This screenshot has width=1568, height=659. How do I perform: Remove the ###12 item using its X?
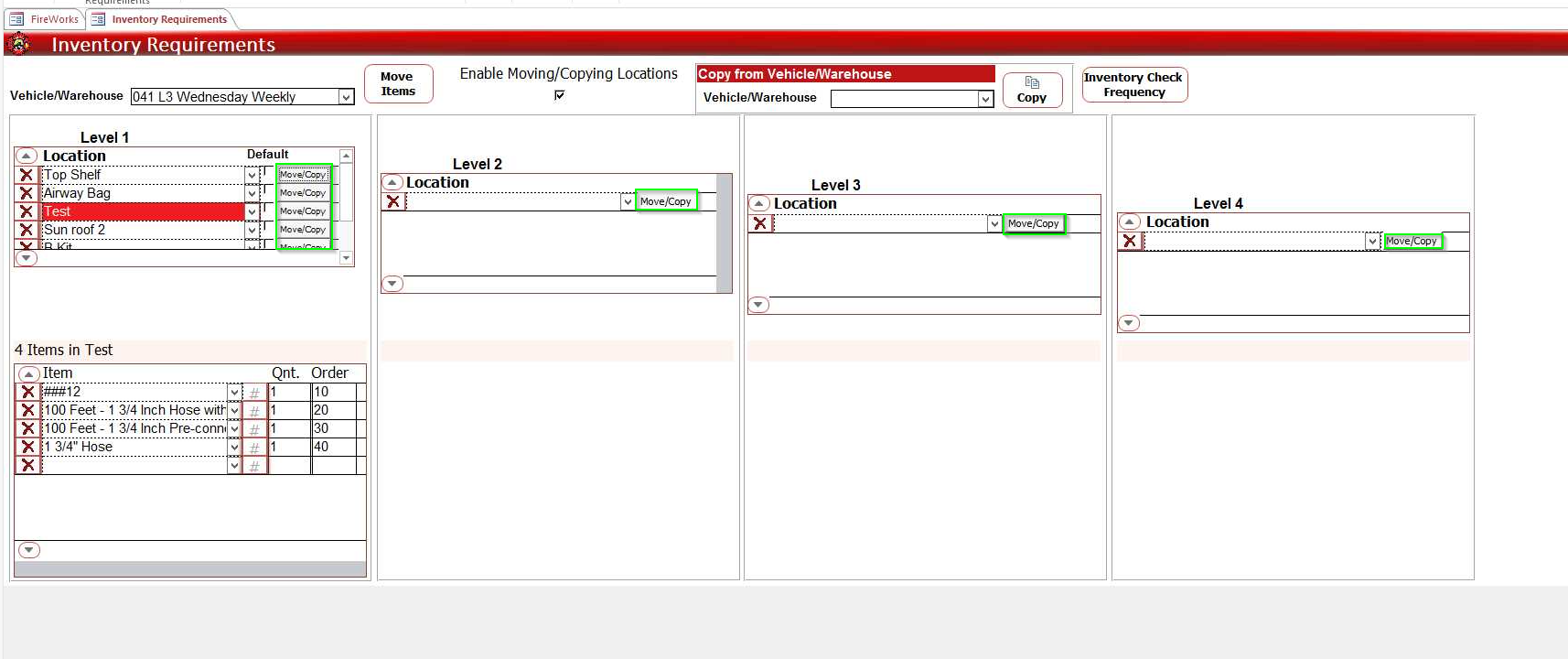point(28,392)
